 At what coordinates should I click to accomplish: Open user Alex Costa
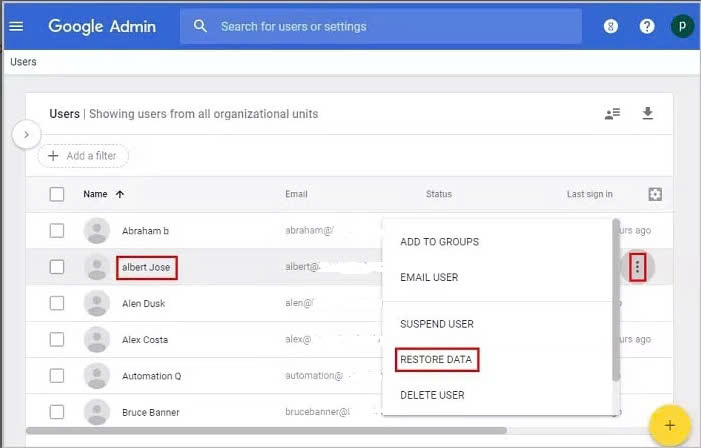tap(145, 340)
